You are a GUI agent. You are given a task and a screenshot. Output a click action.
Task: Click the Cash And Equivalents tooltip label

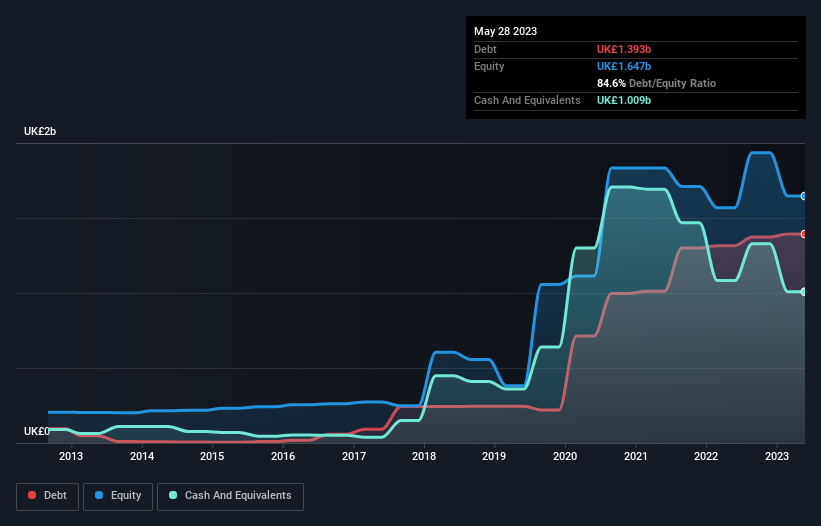coord(527,100)
